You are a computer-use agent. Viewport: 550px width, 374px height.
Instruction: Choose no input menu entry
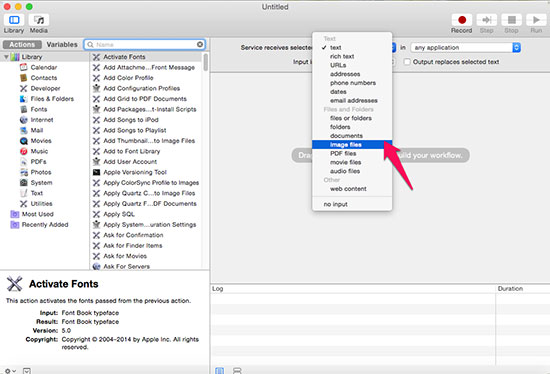pos(352,204)
